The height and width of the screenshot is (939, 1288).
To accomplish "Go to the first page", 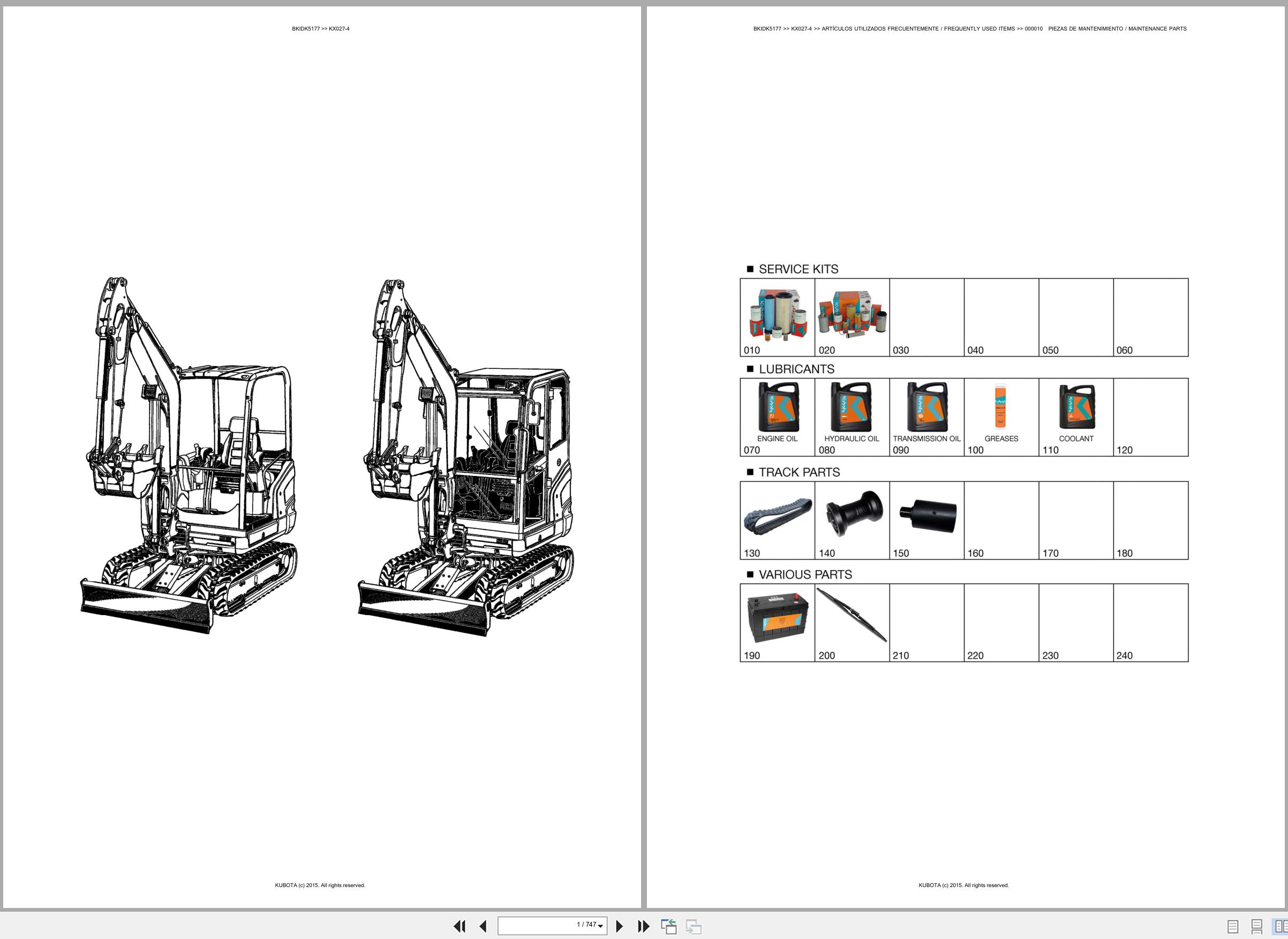I will pos(459,926).
